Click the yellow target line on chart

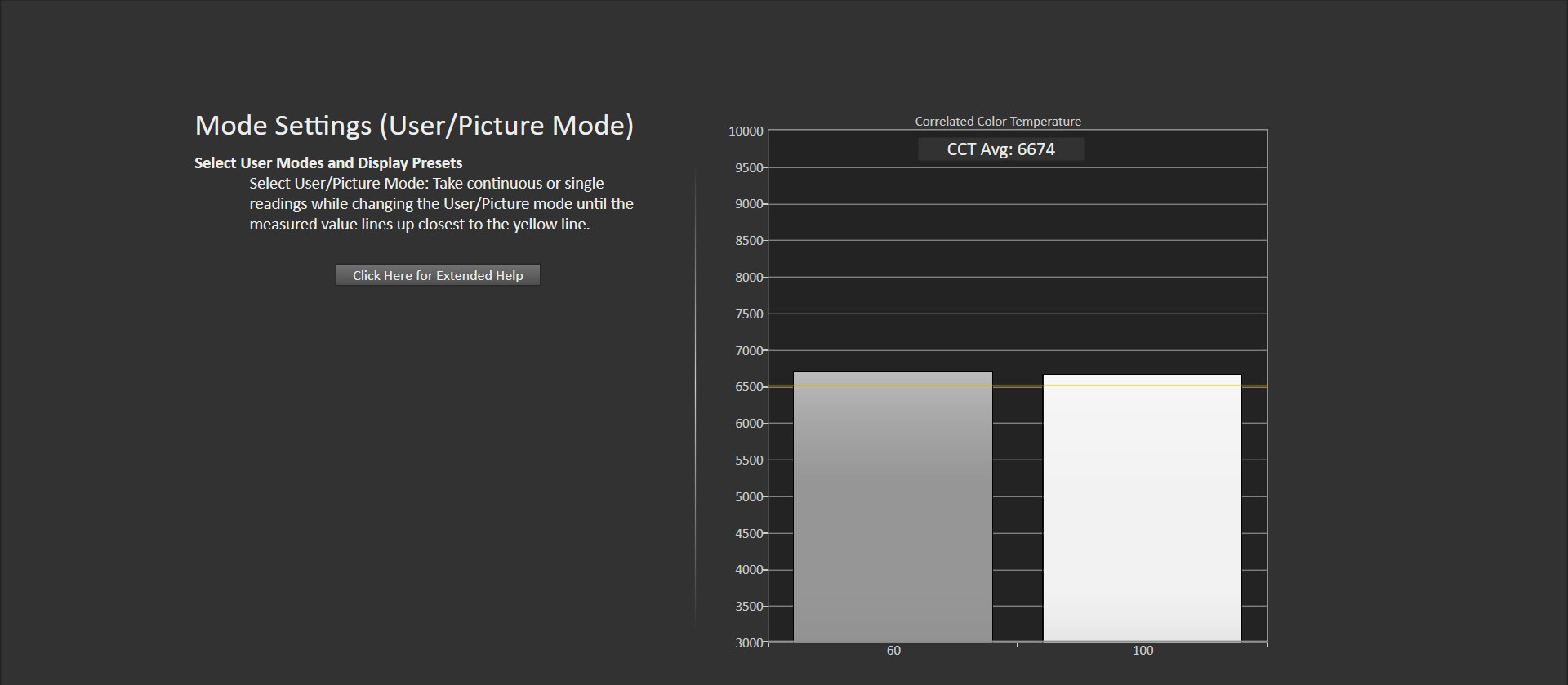tap(1018, 385)
